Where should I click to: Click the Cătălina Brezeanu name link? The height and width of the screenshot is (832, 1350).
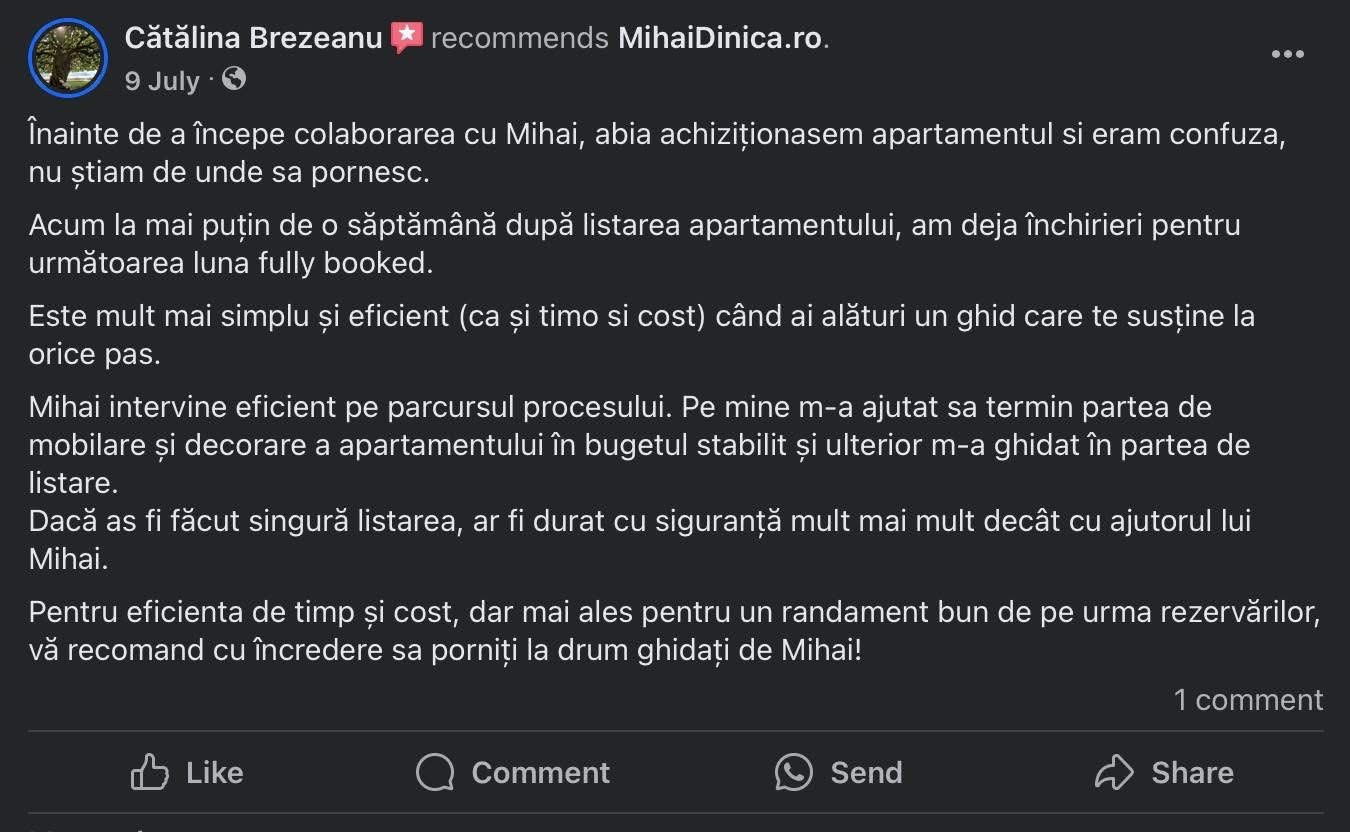[x=253, y=38]
